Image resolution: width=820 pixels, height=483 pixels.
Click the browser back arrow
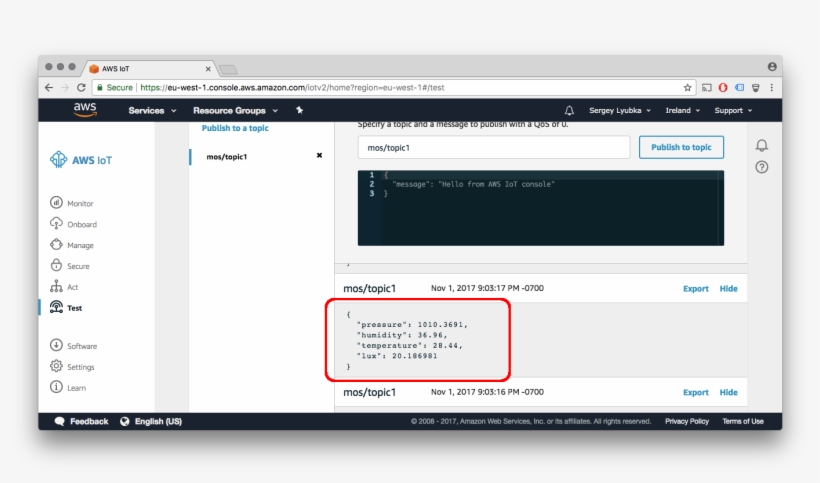point(49,87)
